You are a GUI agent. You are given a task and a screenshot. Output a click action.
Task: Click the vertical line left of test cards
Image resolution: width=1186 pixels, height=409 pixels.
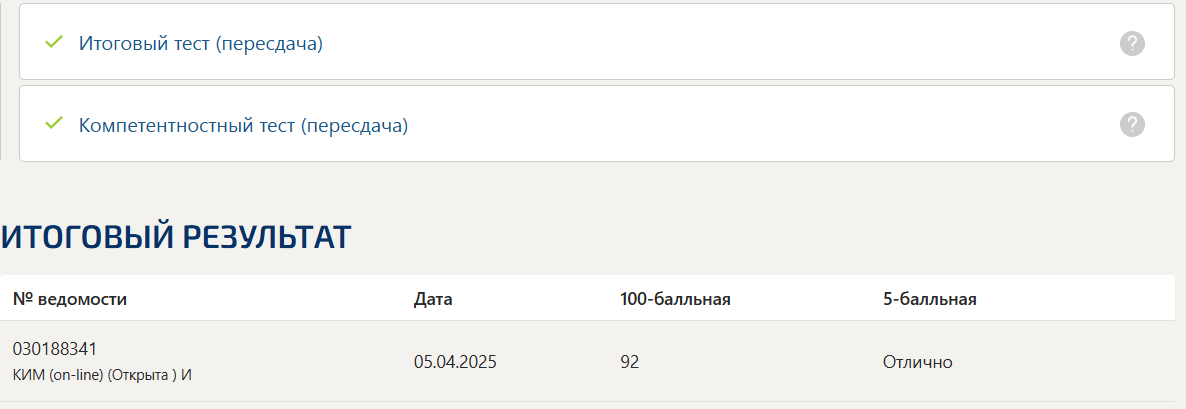(x=1, y=80)
